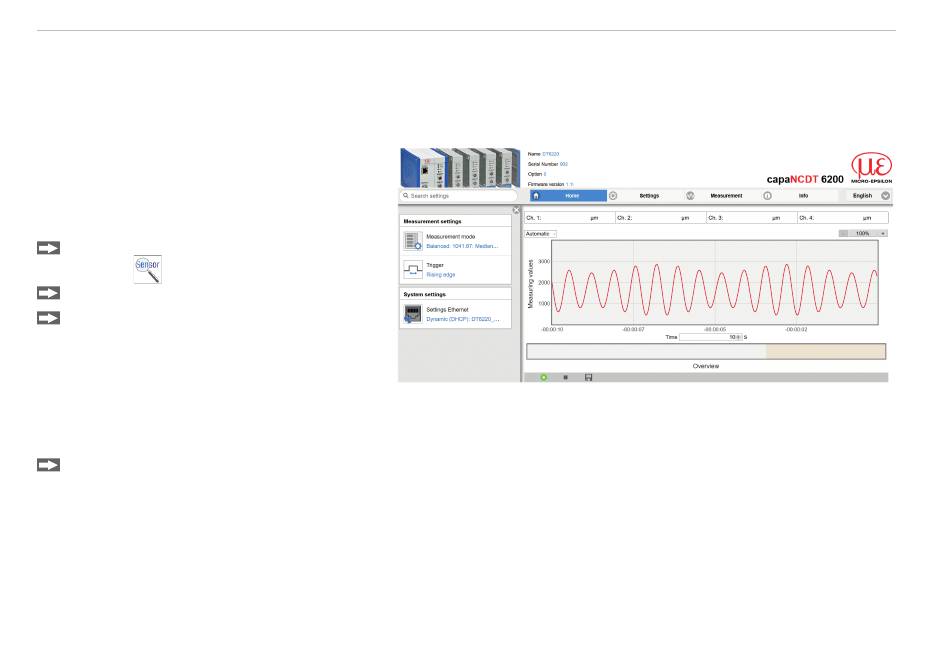Click the plus button beside 100% zoom
Screen dimensions: 950x665
coord(883,233)
